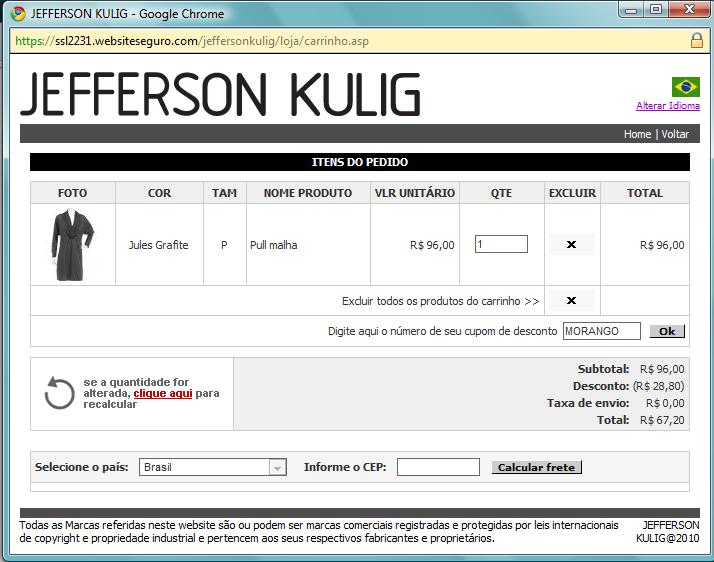Viewport: 714px width, 562px height.
Task: Click the 'JEFFERSON KULIG@2010' footer text
Action: 668,531
